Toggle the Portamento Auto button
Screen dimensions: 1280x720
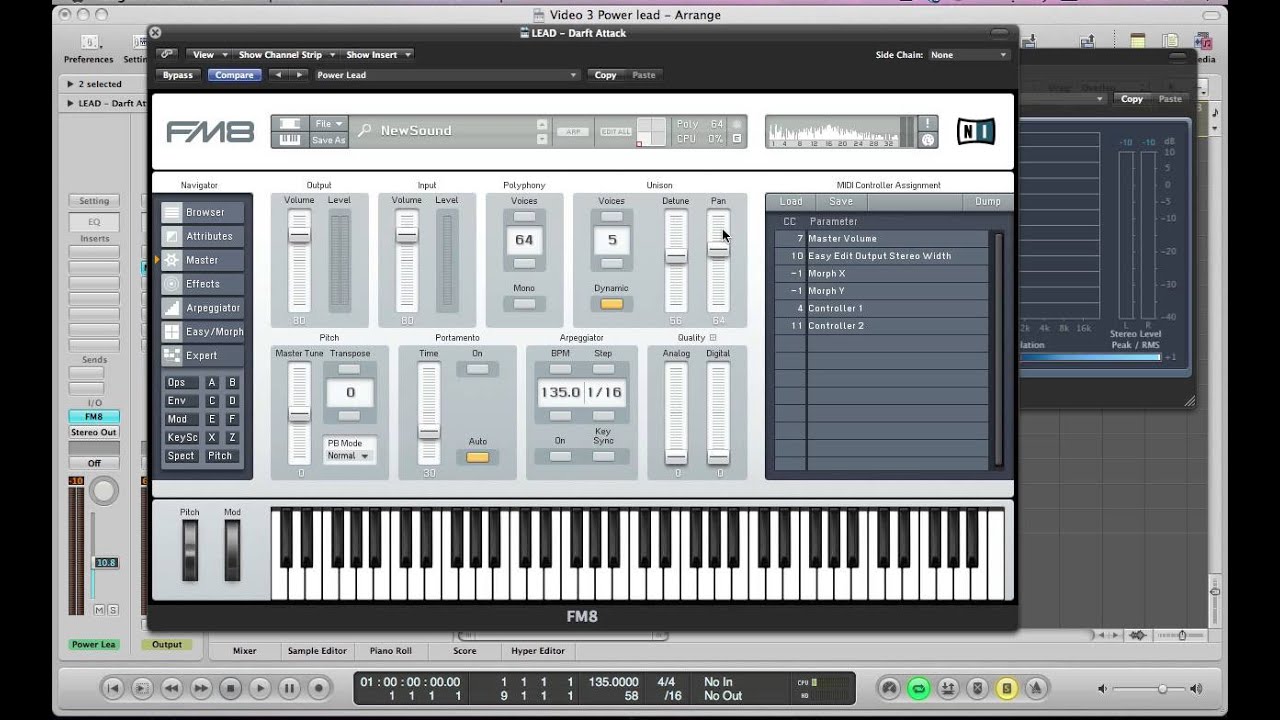[478, 457]
